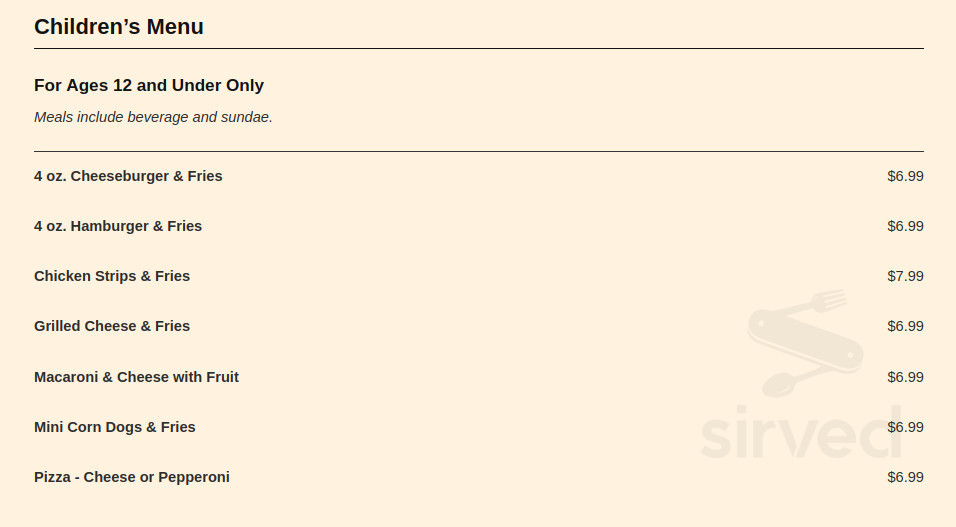Click the $7.99 Chicken Strips price
Image resolution: width=956 pixels, height=527 pixels.
[905, 276]
